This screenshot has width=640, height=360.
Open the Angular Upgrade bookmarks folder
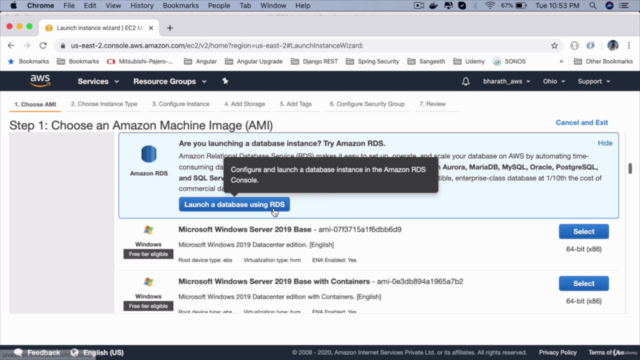tap(253, 61)
